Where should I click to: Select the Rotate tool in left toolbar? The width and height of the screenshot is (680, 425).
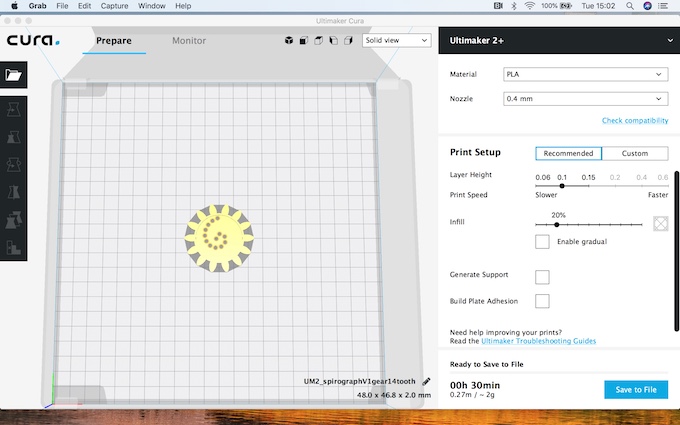point(13,165)
